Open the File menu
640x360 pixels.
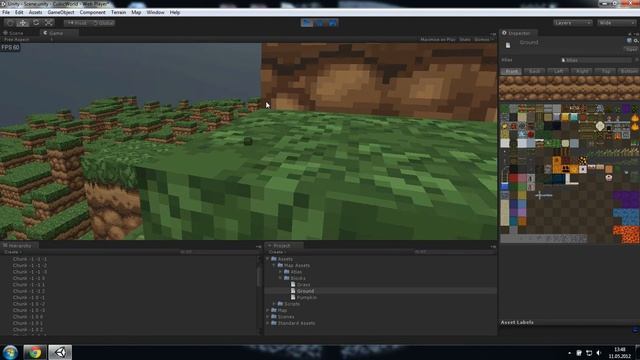(6, 12)
